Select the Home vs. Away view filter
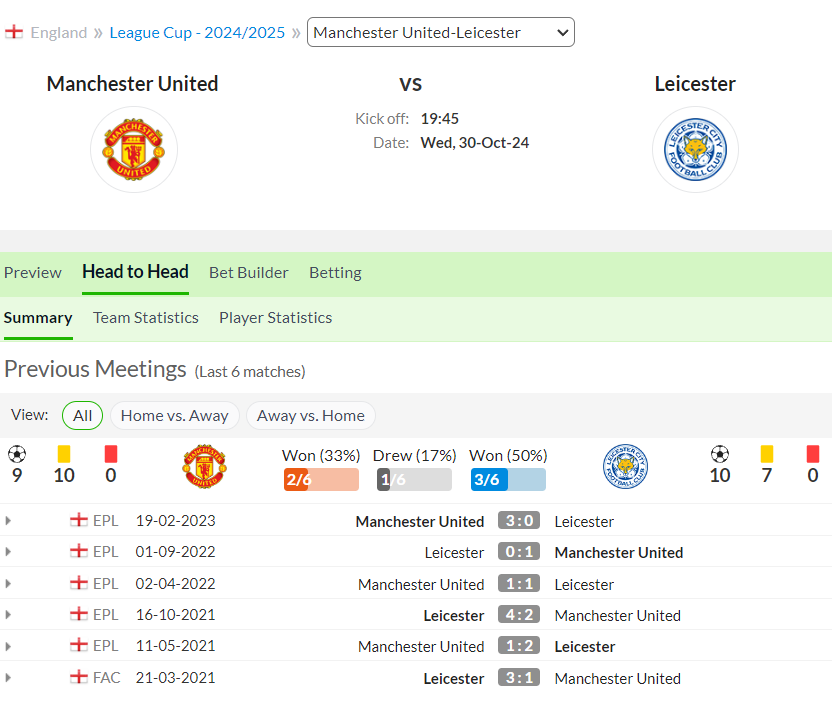Viewport: 832px width, 702px height. (x=175, y=415)
